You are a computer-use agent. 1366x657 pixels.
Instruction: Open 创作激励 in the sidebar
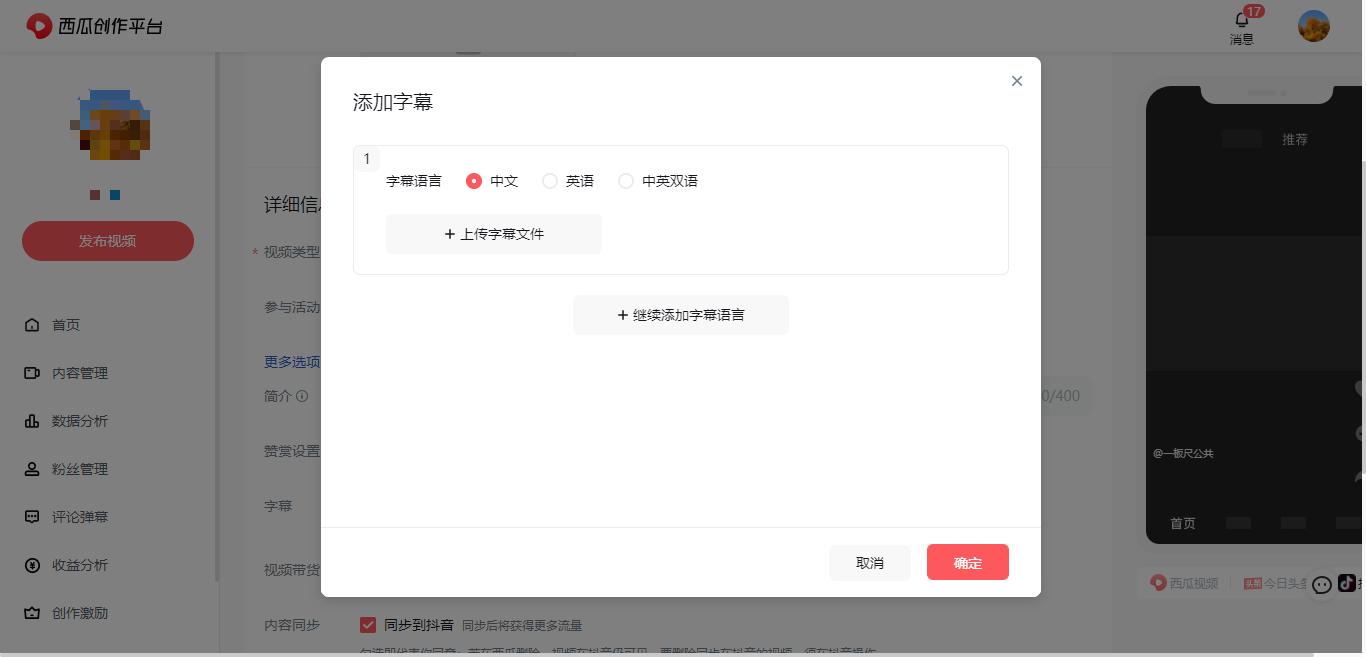(x=80, y=613)
